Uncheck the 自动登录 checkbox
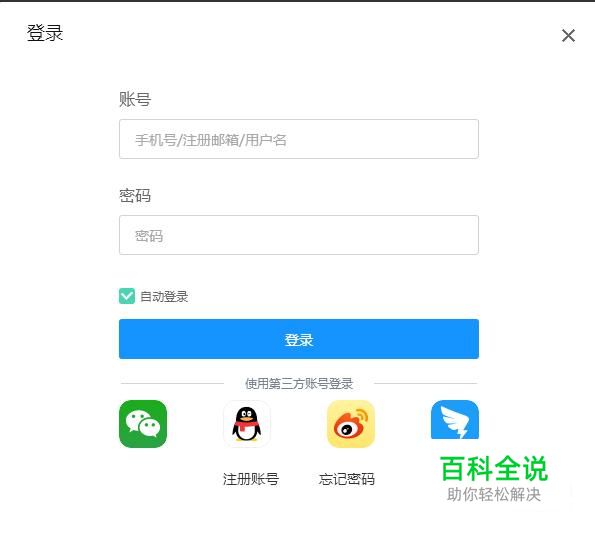The height and width of the screenshot is (536, 595). coord(127,296)
